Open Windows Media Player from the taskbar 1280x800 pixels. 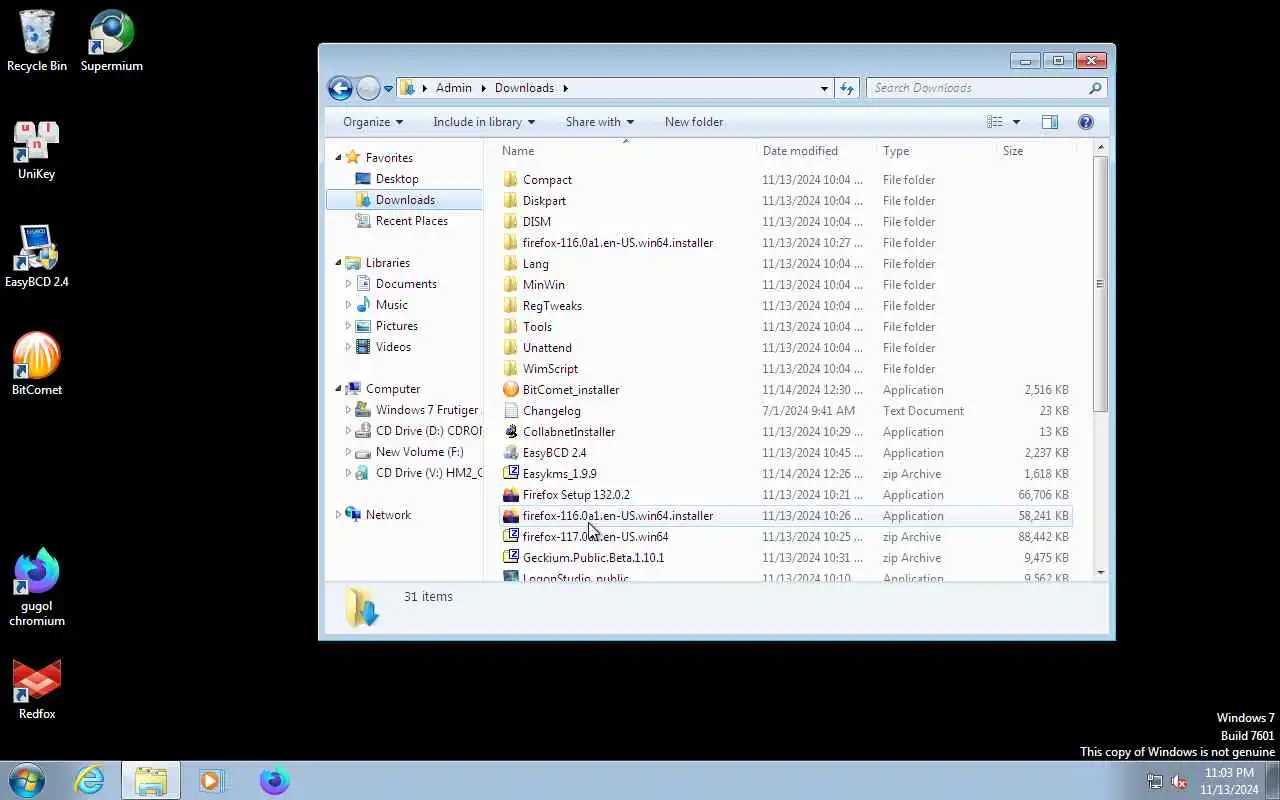pyautogui.click(x=212, y=780)
